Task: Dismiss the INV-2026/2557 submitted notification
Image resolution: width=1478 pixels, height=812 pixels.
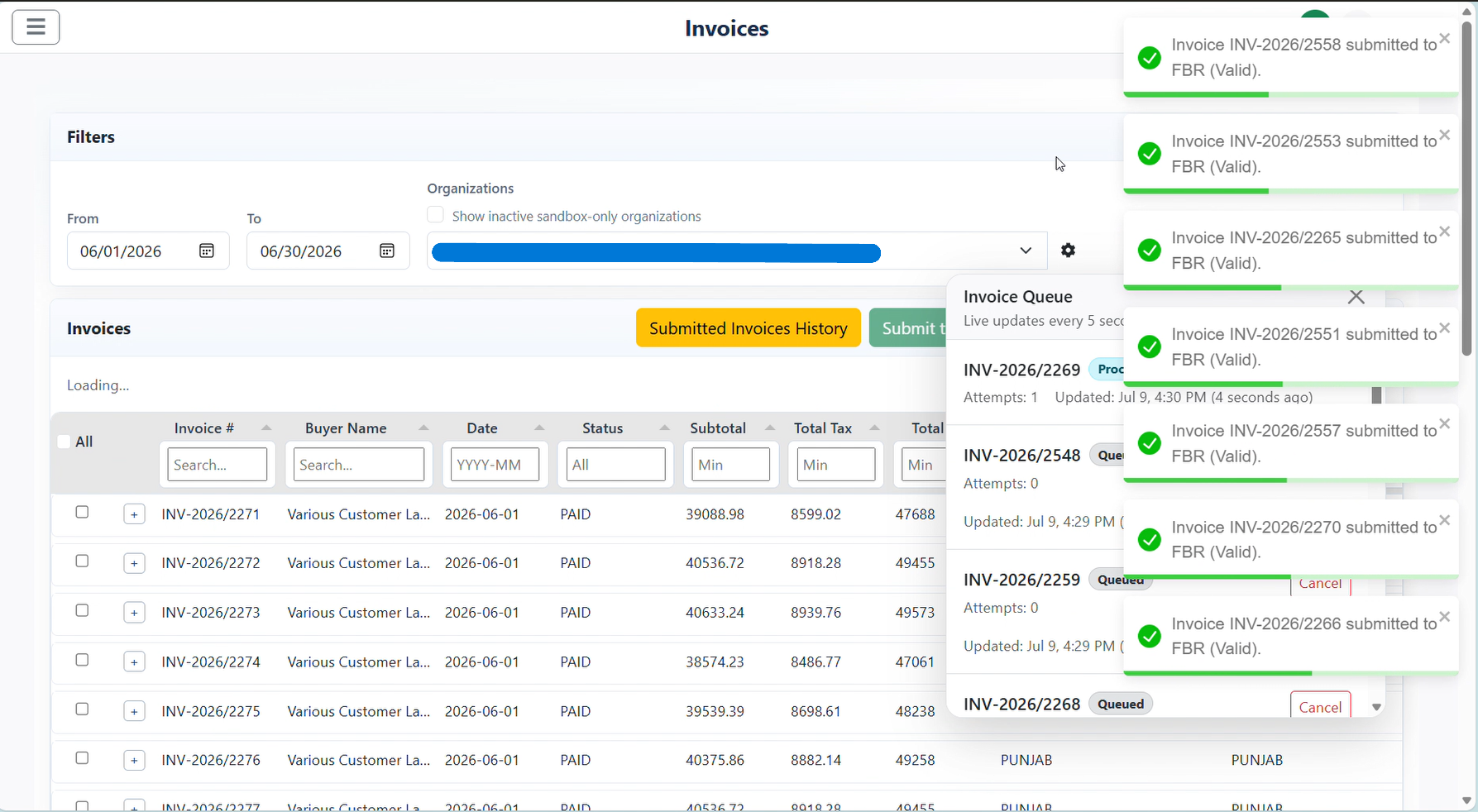Action: pyautogui.click(x=1444, y=424)
